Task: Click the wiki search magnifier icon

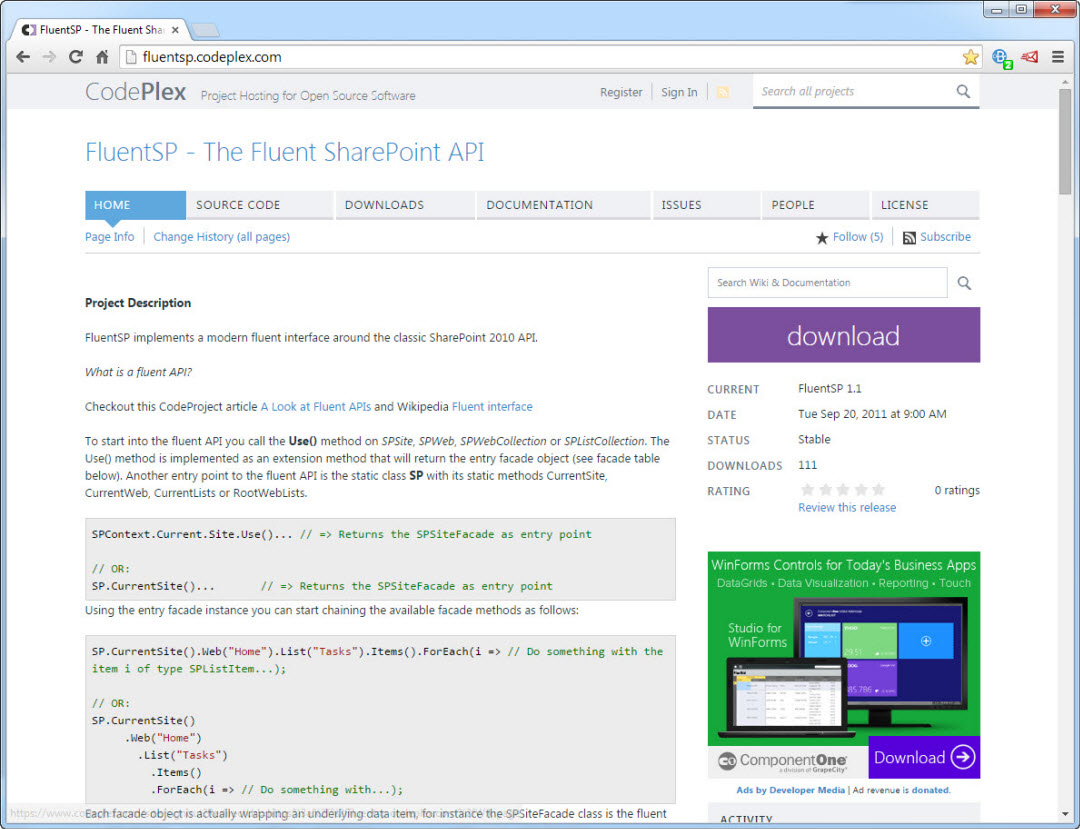Action: 964,283
